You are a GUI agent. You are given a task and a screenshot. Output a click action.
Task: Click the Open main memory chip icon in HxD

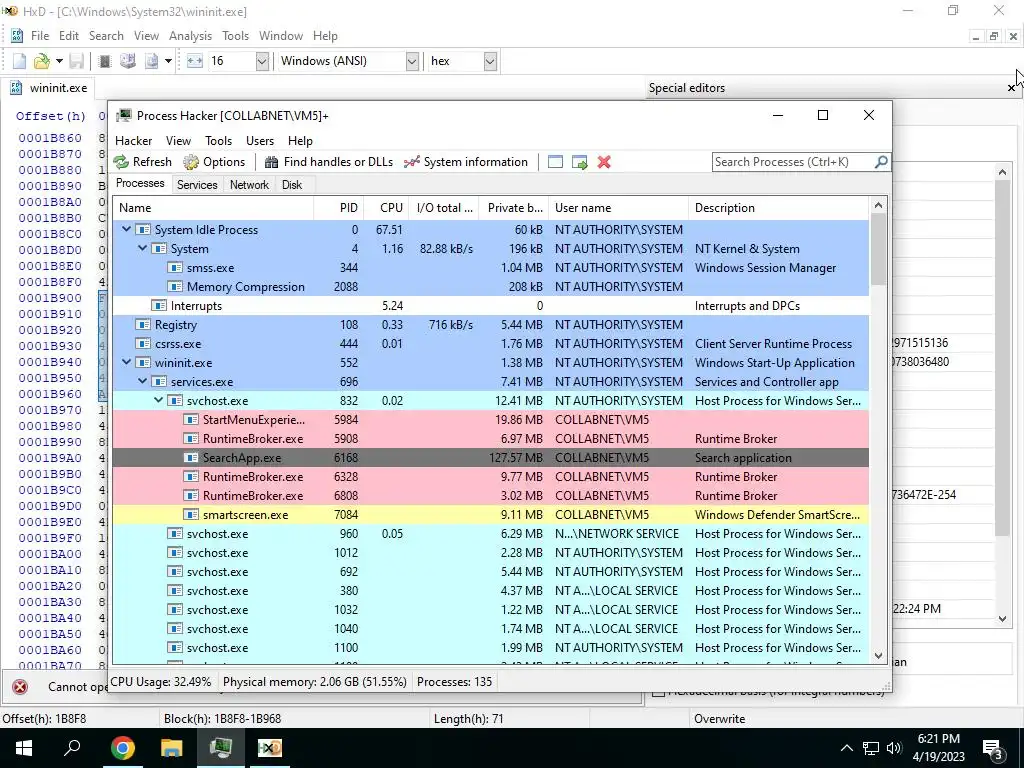(104, 61)
